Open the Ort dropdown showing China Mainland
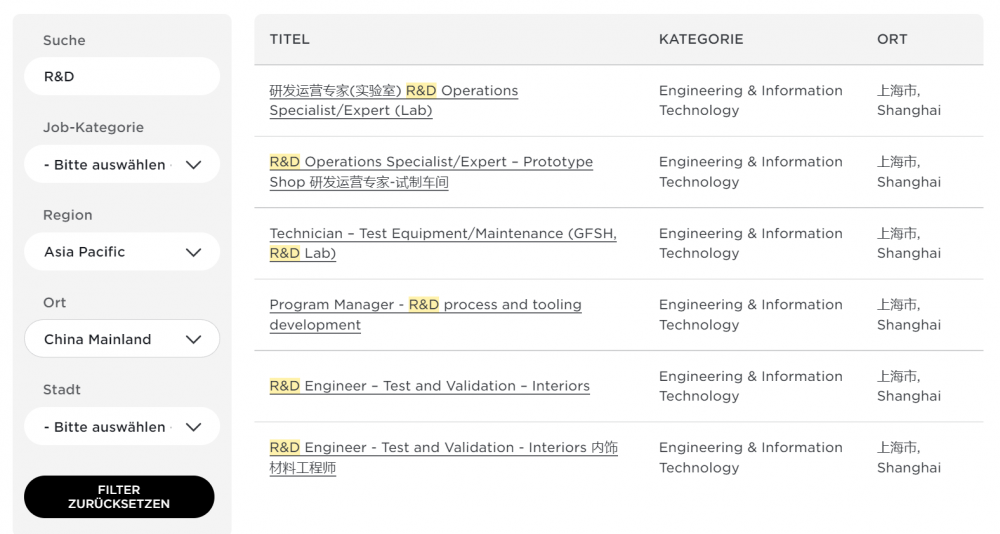The width and height of the screenshot is (1000, 534). 110,339
